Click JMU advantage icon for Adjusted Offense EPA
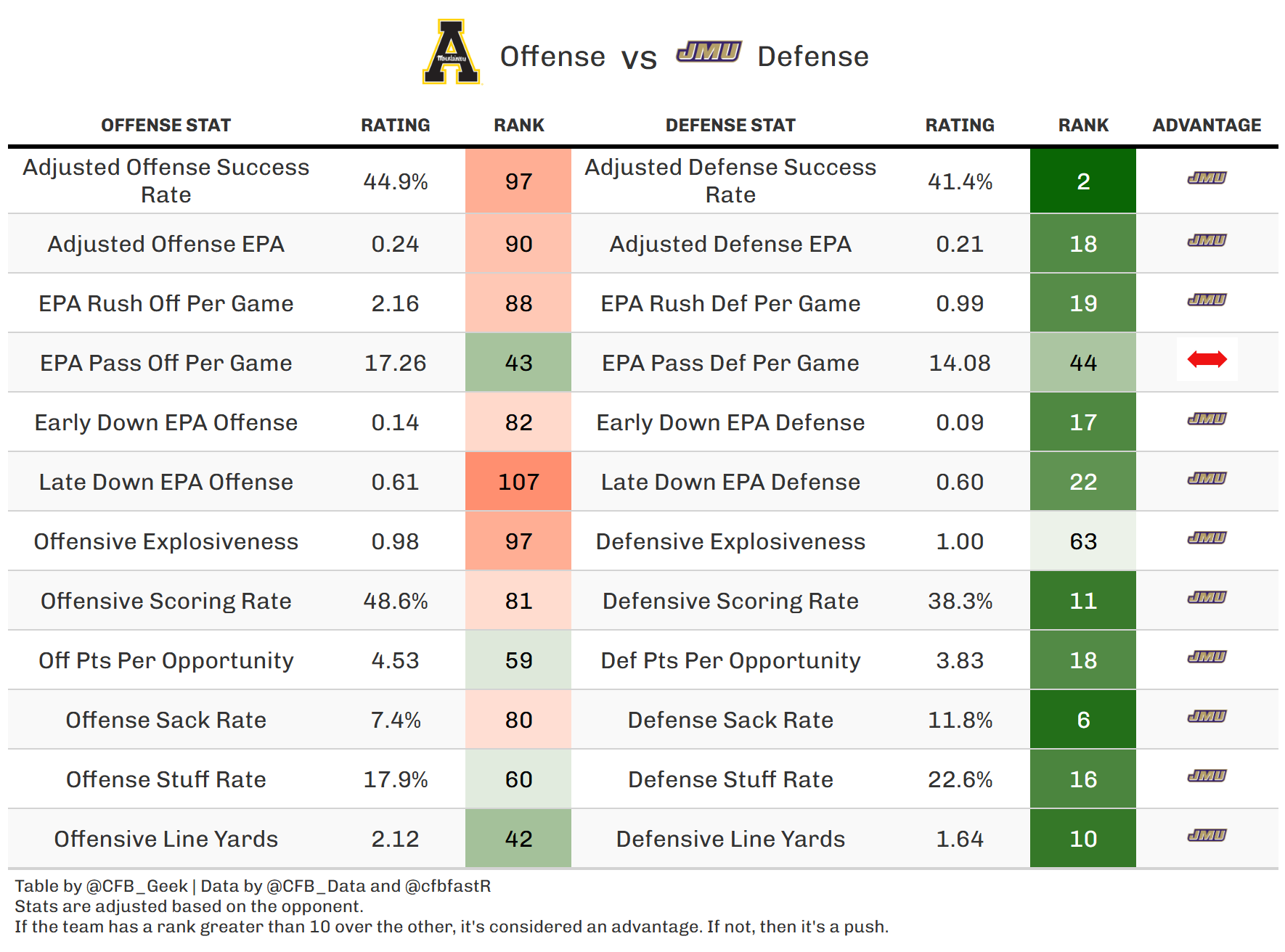 (x=1207, y=240)
